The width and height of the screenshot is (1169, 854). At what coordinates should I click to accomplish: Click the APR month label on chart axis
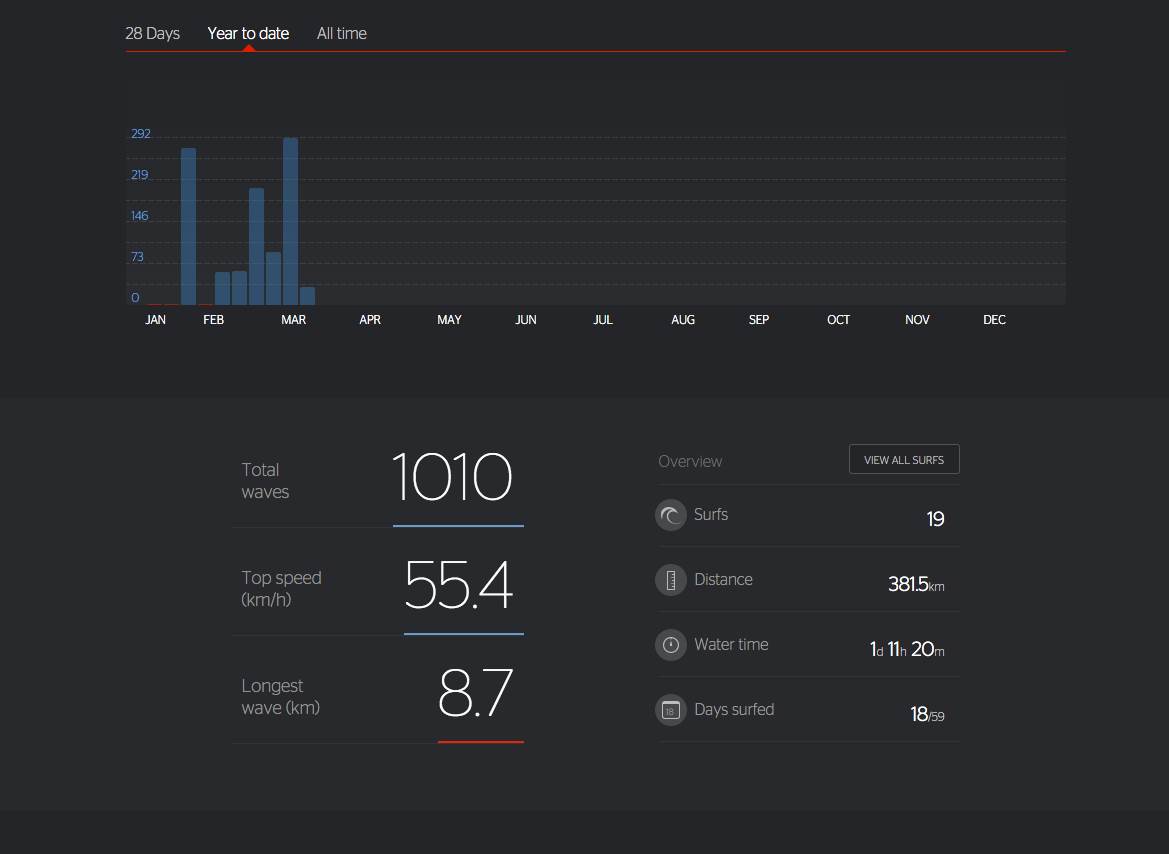click(x=370, y=320)
